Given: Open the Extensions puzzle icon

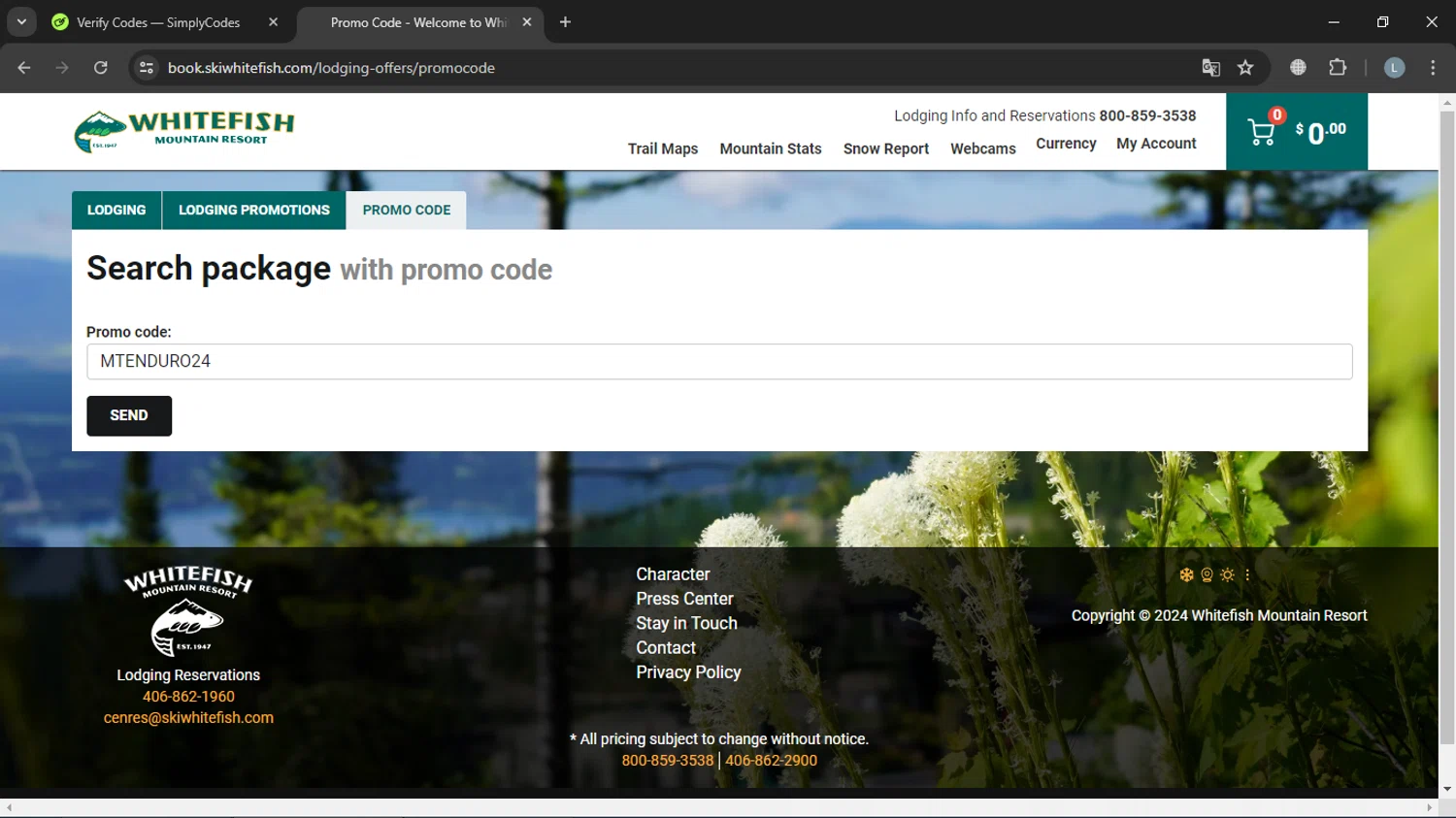Looking at the screenshot, I should coord(1338,68).
